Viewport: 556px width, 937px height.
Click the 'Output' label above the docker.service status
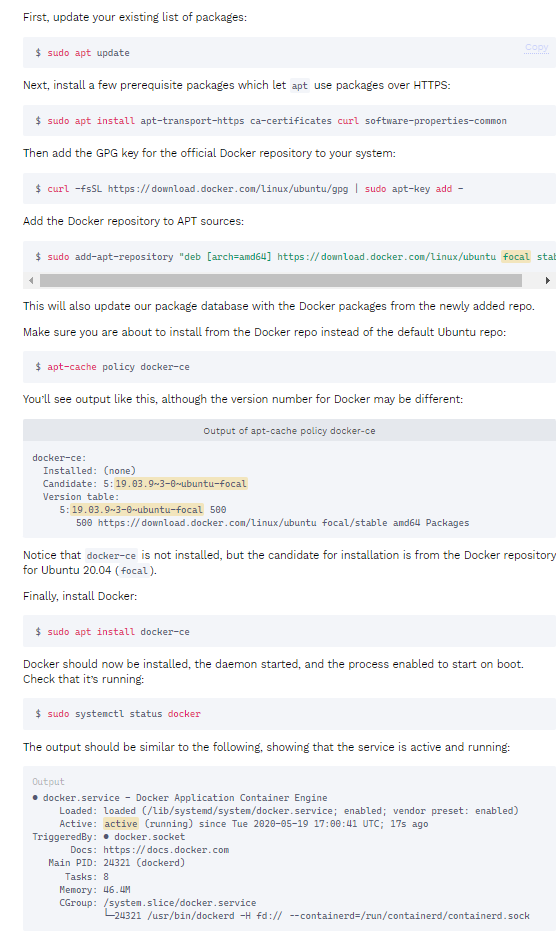(x=48, y=782)
